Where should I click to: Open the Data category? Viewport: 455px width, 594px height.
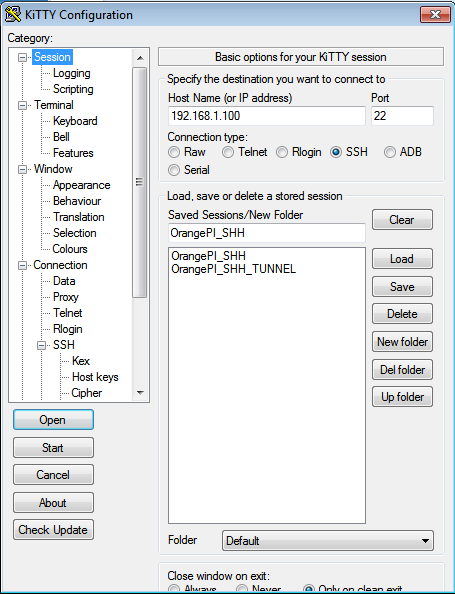click(64, 281)
